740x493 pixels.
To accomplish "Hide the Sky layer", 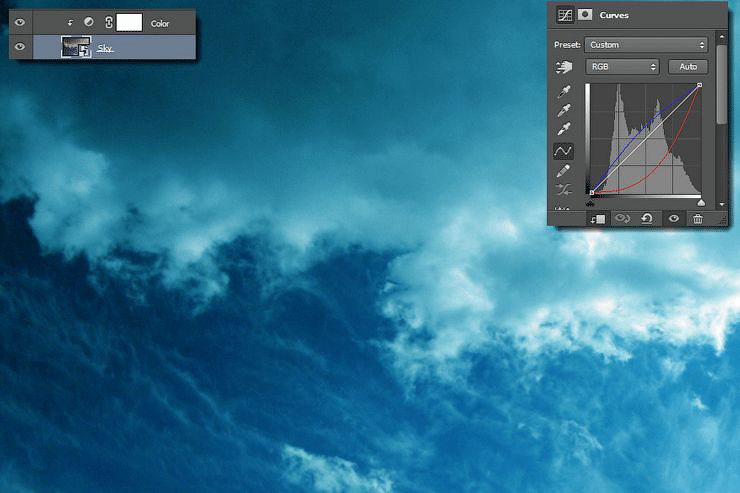I will [20, 47].
